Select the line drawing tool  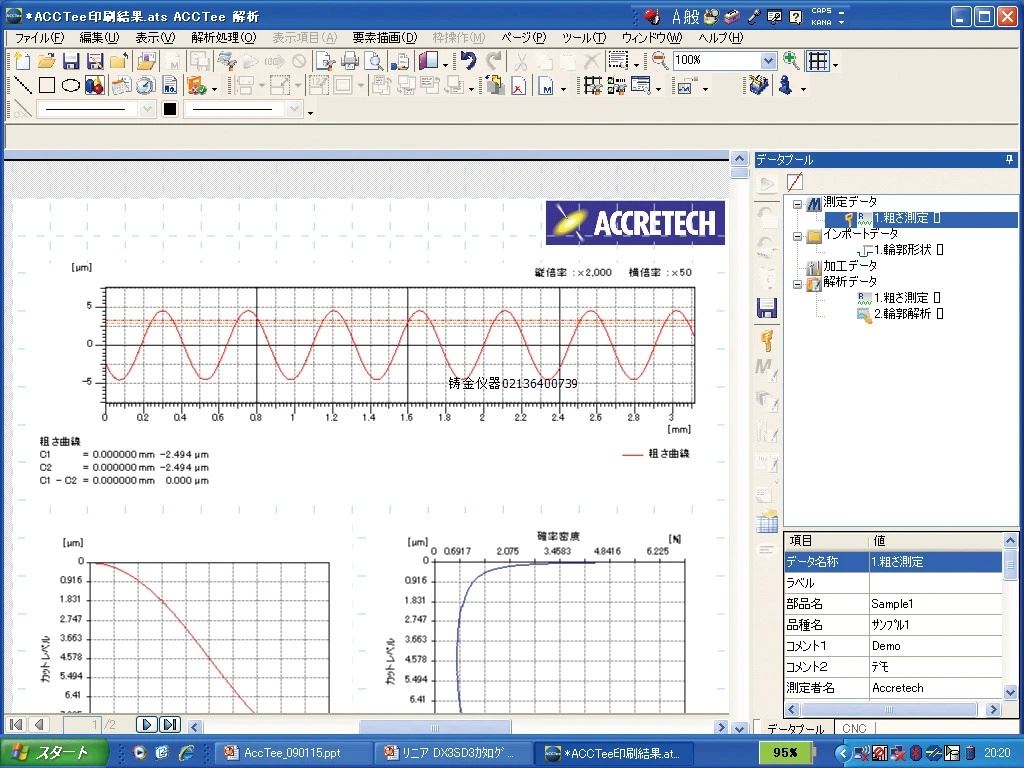click(21, 86)
